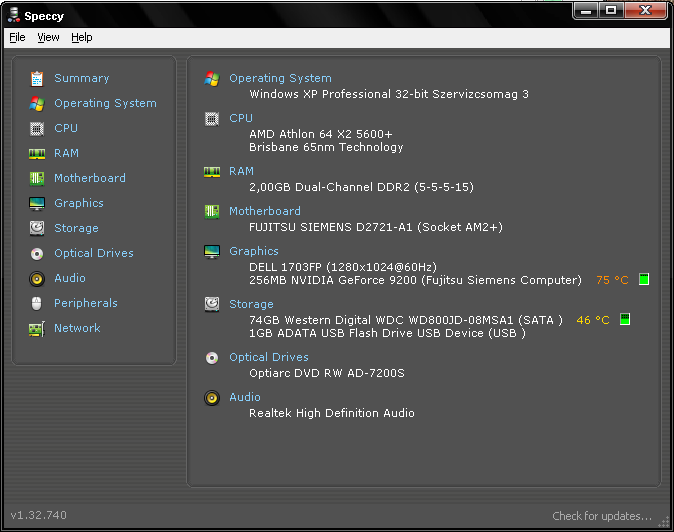Select the Network card icon in sidebar
This screenshot has height=532, width=674.
tap(37, 328)
